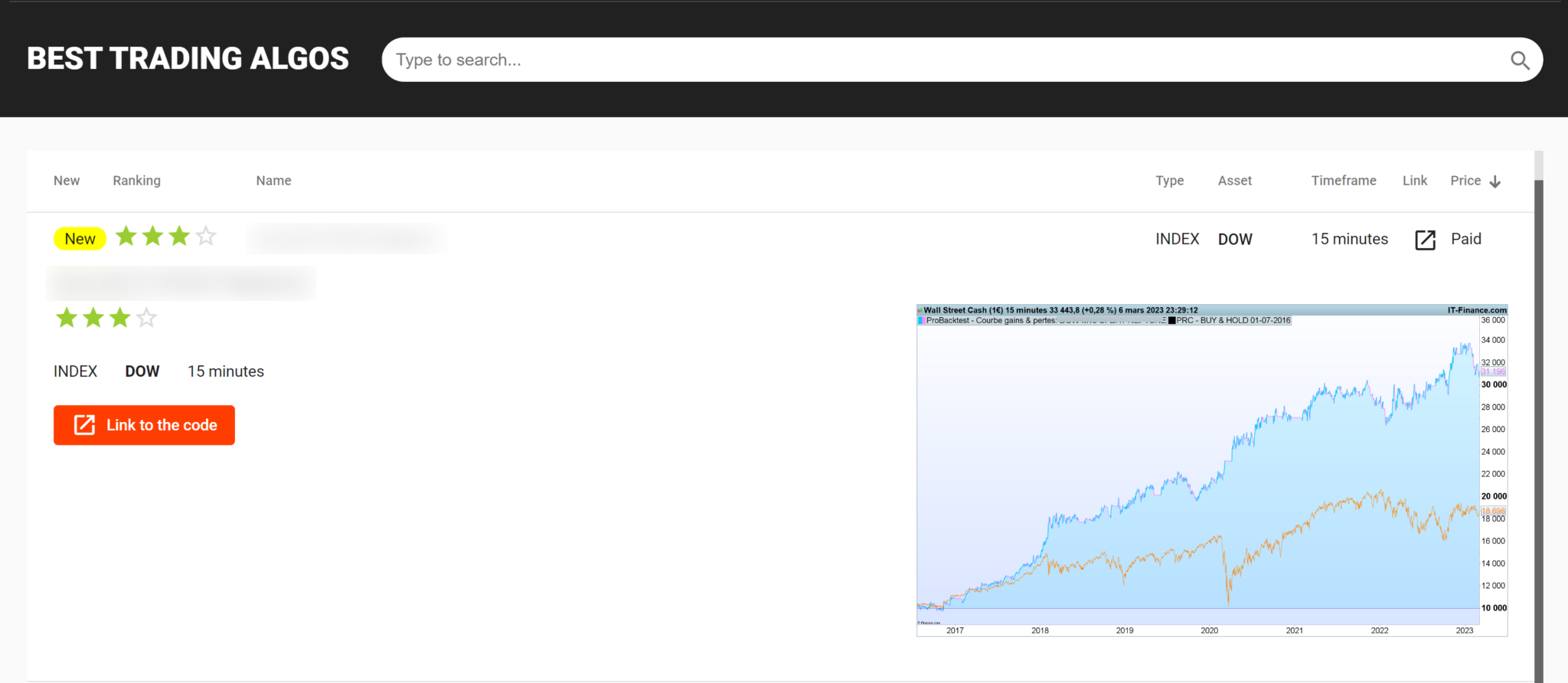
Task: Sort by the Asset column header
Action: coord(1234,181)
